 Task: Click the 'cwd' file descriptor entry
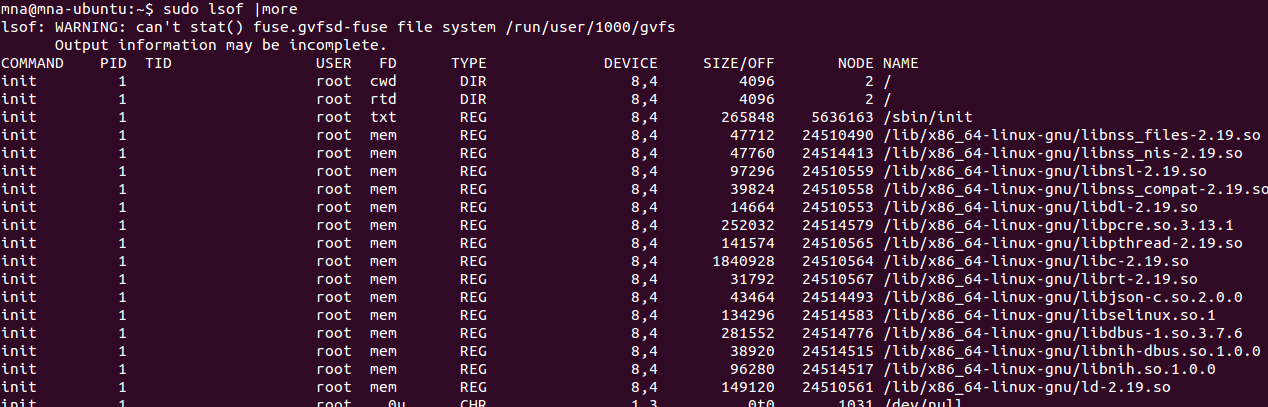click(x=383, y=81)
